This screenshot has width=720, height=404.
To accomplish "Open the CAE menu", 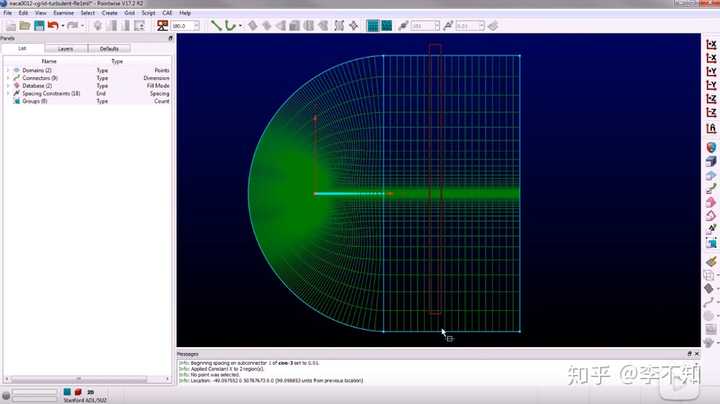I will coord(167,13).
